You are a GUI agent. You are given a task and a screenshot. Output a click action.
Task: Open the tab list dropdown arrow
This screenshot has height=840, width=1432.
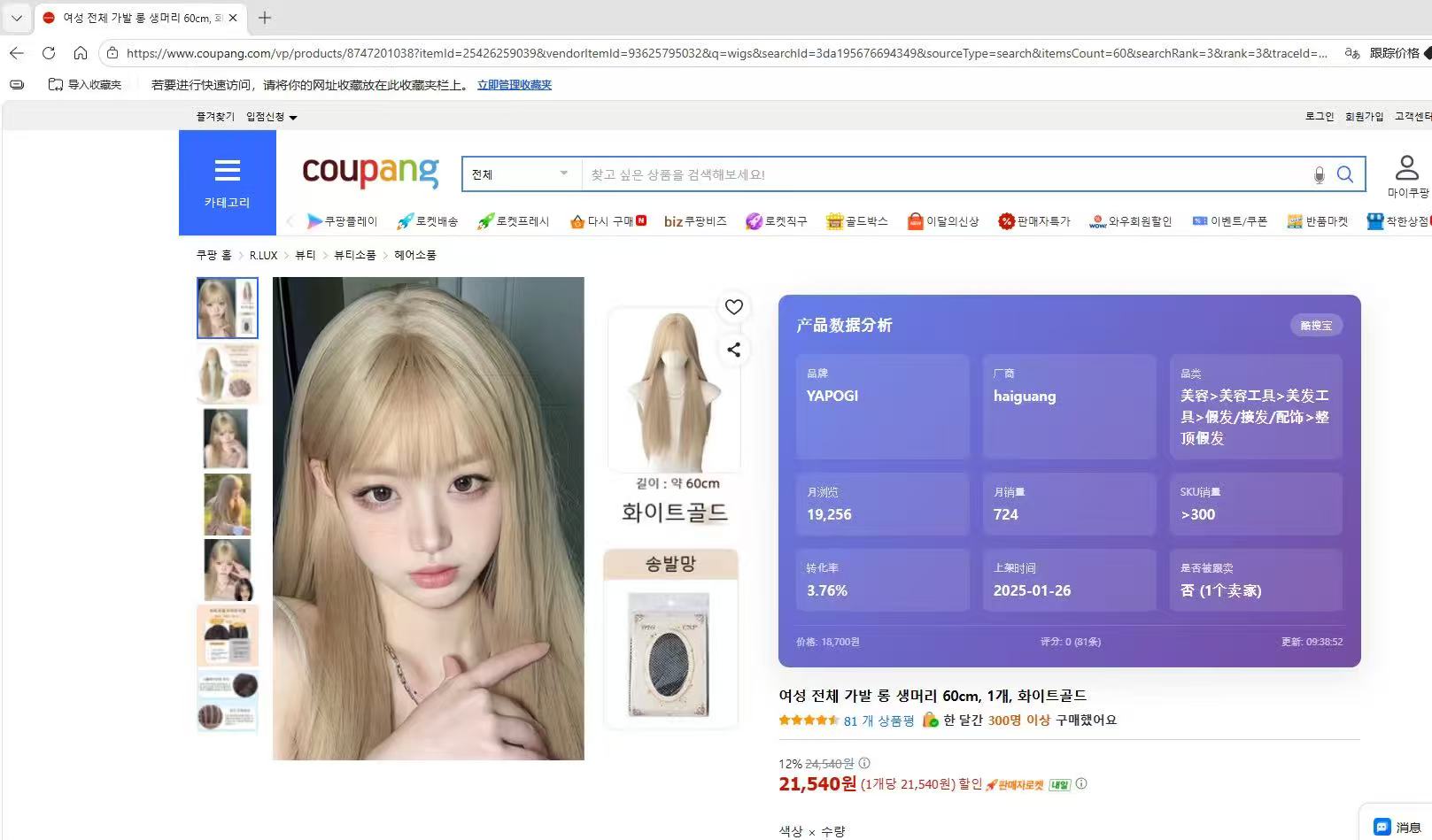pyautogui.click(x=16, y=18)
